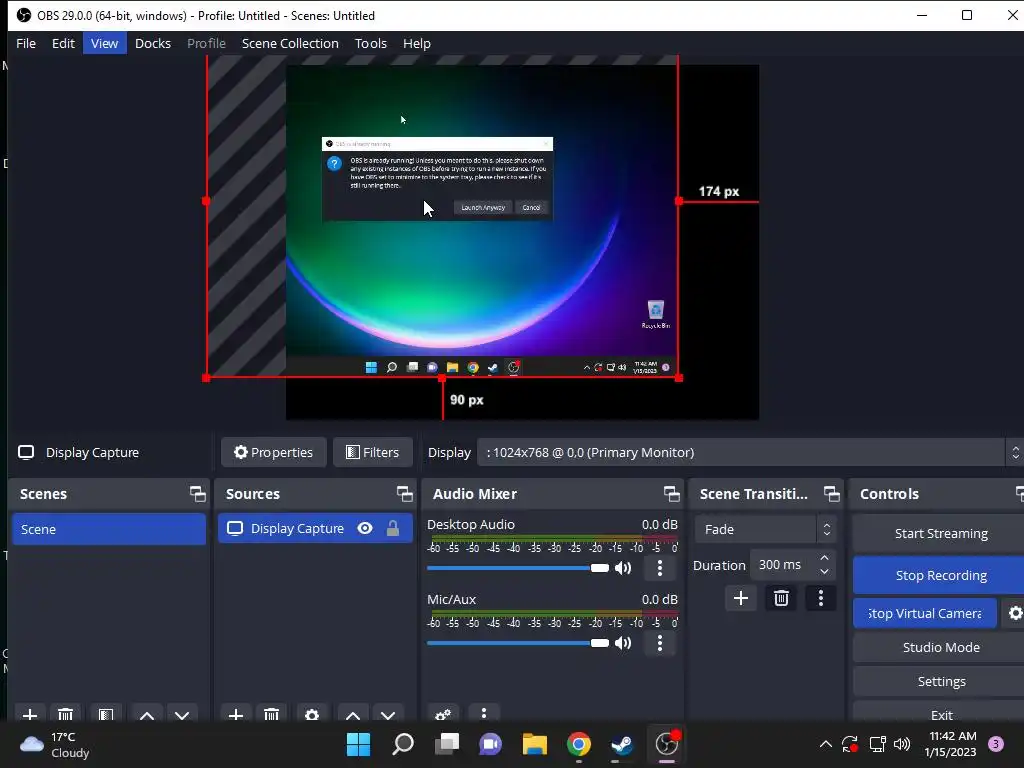Open Mic/Aux options menu
The width and height of the screenshot is (1024, 768).
660,643
